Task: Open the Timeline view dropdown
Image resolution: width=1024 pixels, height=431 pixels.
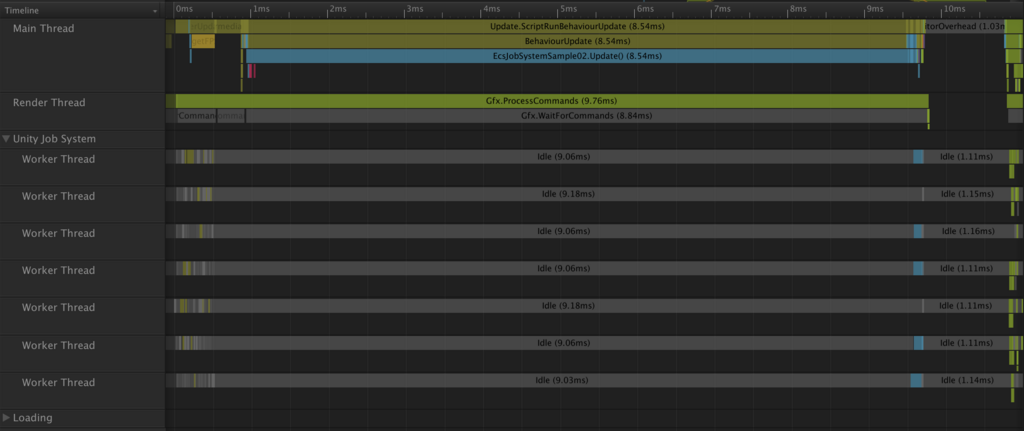Action: [x=82, y=10]
